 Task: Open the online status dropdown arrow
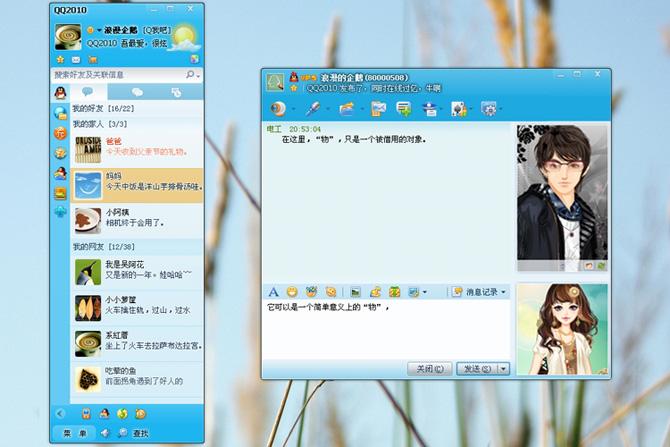click(99, 30)
